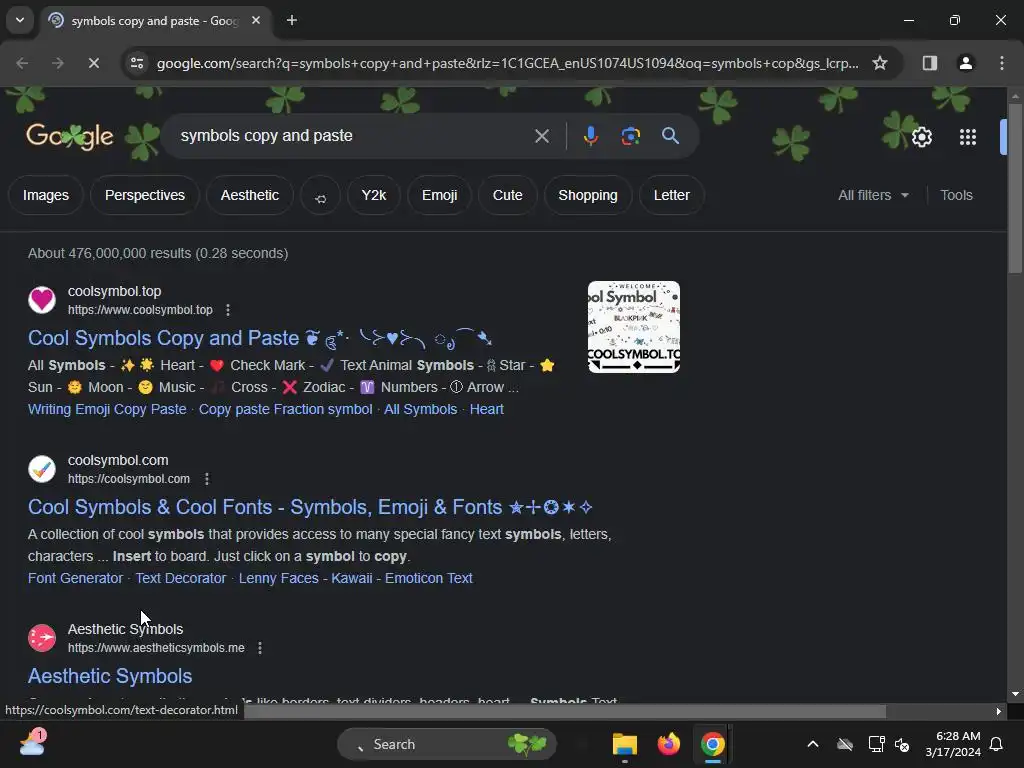Click the Chrome address bar URL

point(507,63)
